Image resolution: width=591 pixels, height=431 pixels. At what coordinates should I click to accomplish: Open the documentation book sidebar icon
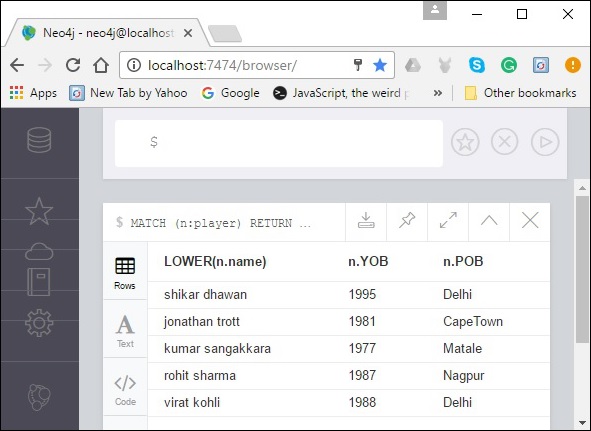point(39,282)
